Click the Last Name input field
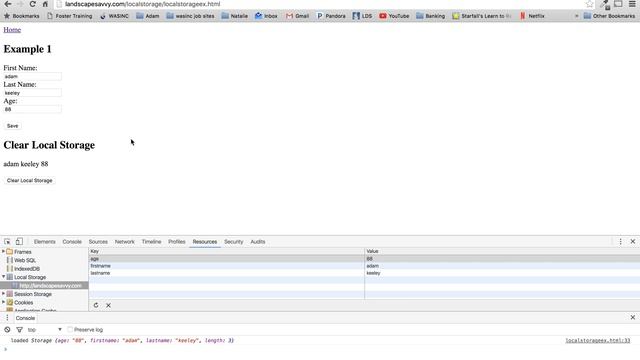This screenshot has width=640, height=360. click(33, 93)
